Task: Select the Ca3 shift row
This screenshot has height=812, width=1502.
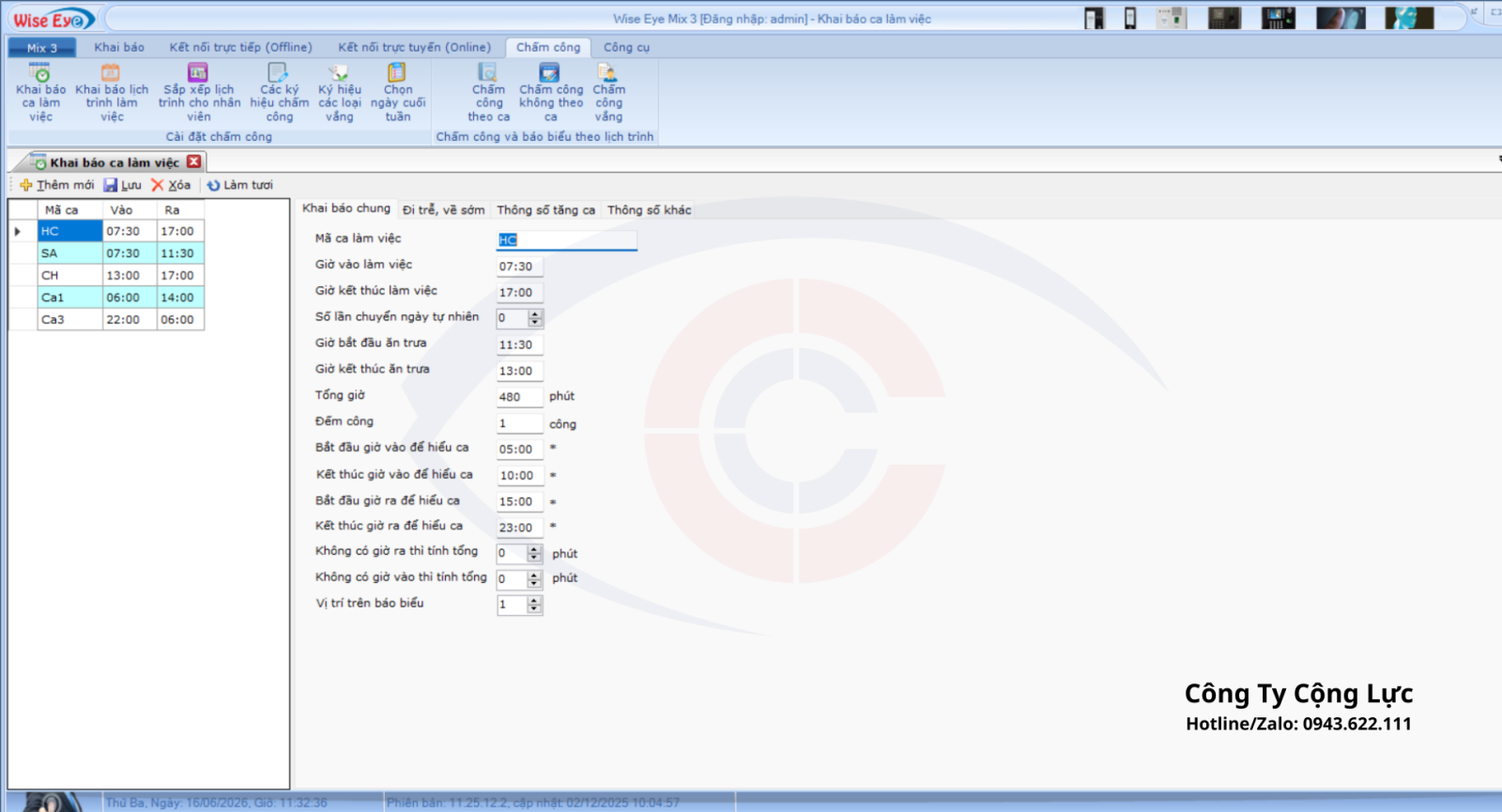Action: (106, 320)
